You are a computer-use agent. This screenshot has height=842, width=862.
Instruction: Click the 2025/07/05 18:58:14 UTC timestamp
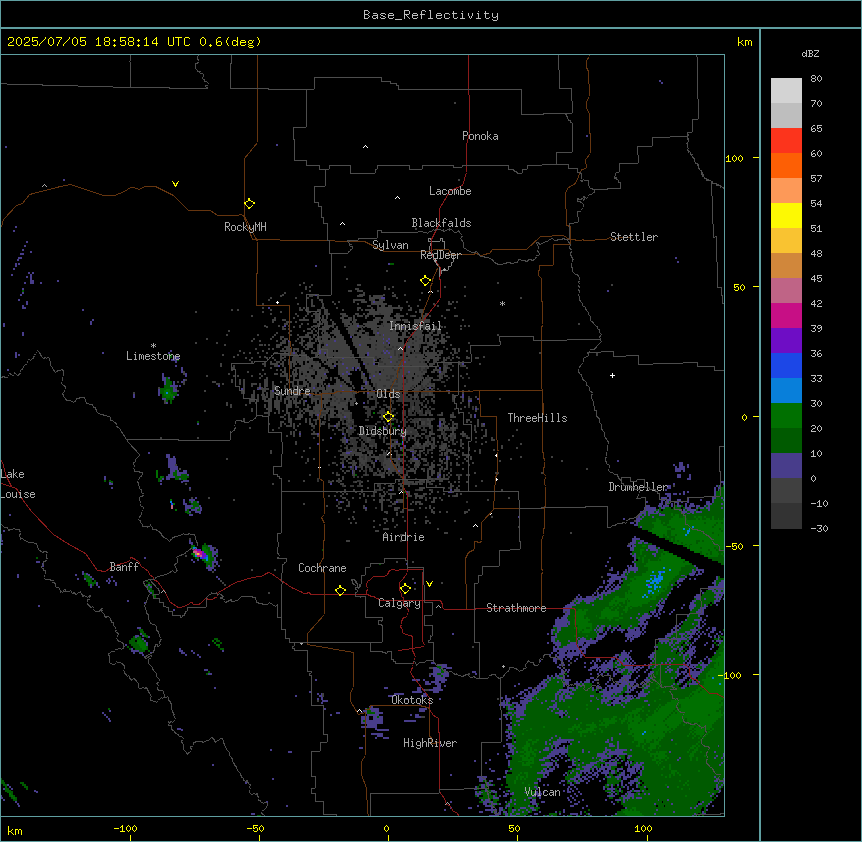[99, 42]
